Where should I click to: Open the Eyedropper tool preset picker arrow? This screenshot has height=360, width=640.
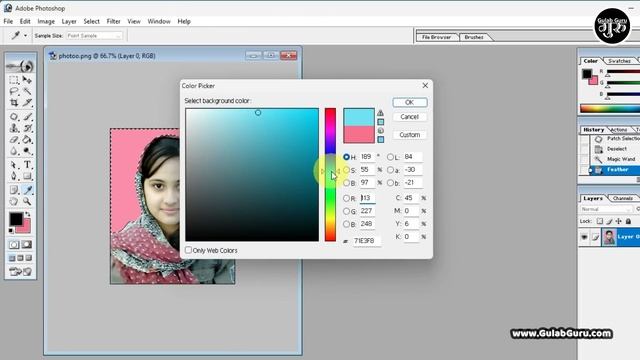pos(25,36)
